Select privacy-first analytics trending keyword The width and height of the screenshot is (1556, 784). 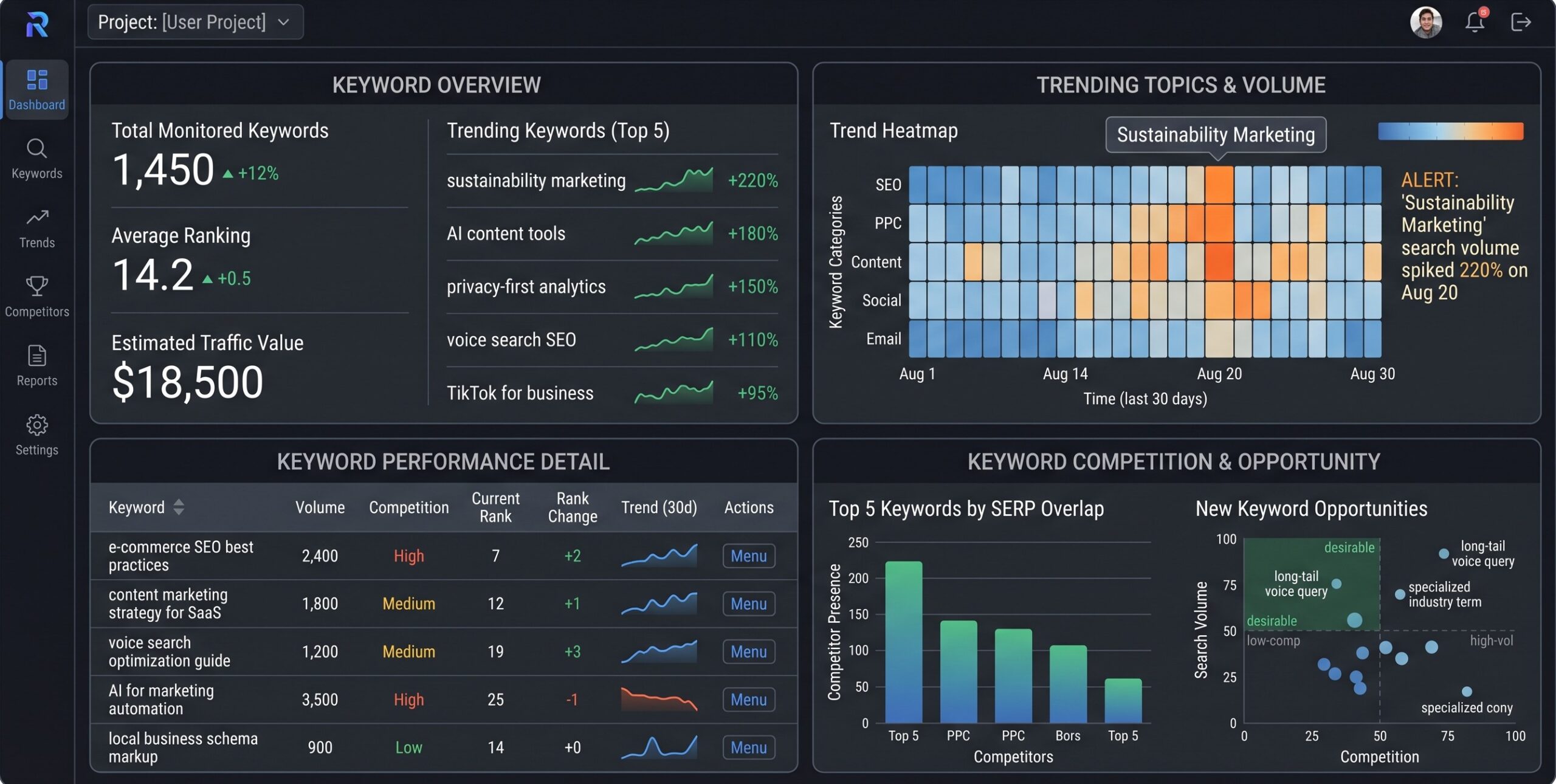click(x=526, y=287)
